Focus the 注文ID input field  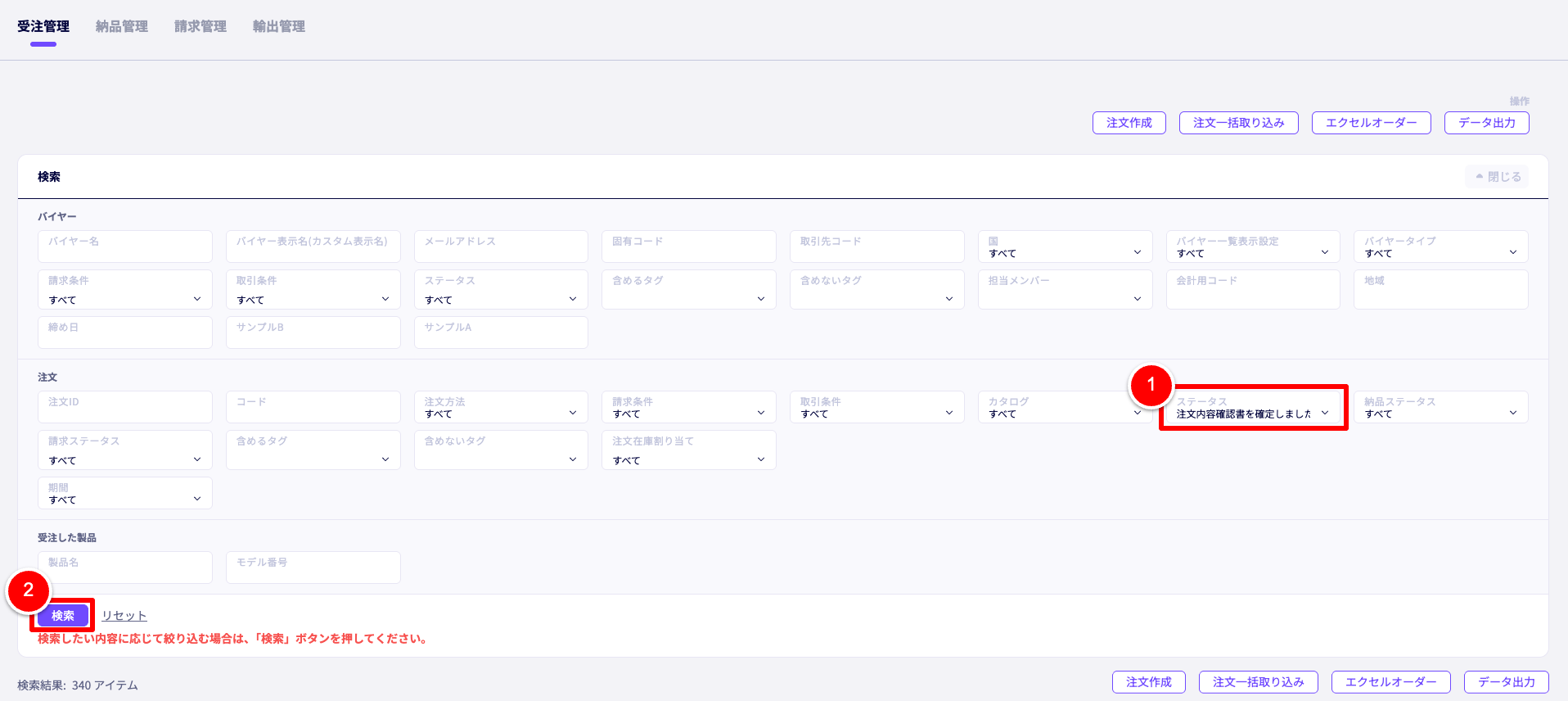coord(124,407)
